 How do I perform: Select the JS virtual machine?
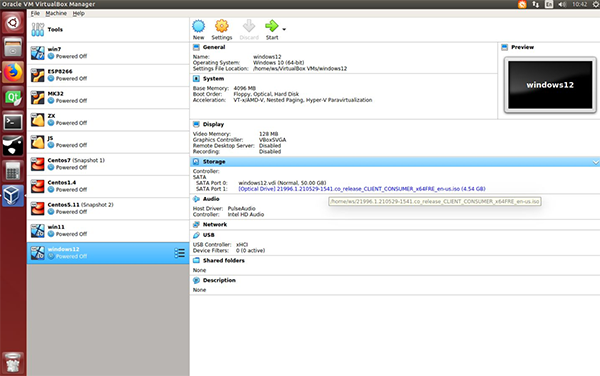tap(108, 142)
